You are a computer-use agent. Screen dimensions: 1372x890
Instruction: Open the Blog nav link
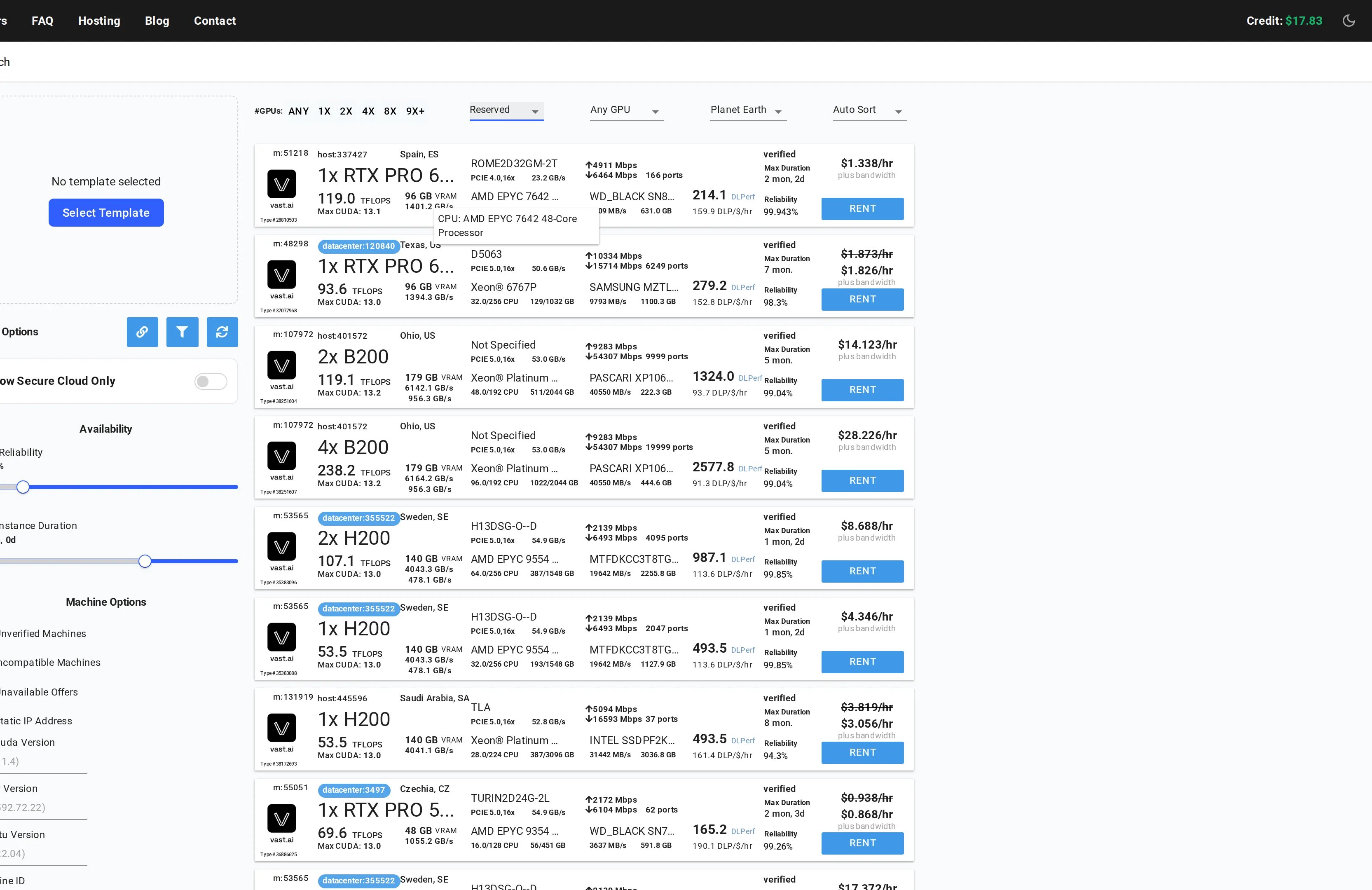tap(157, 21)
